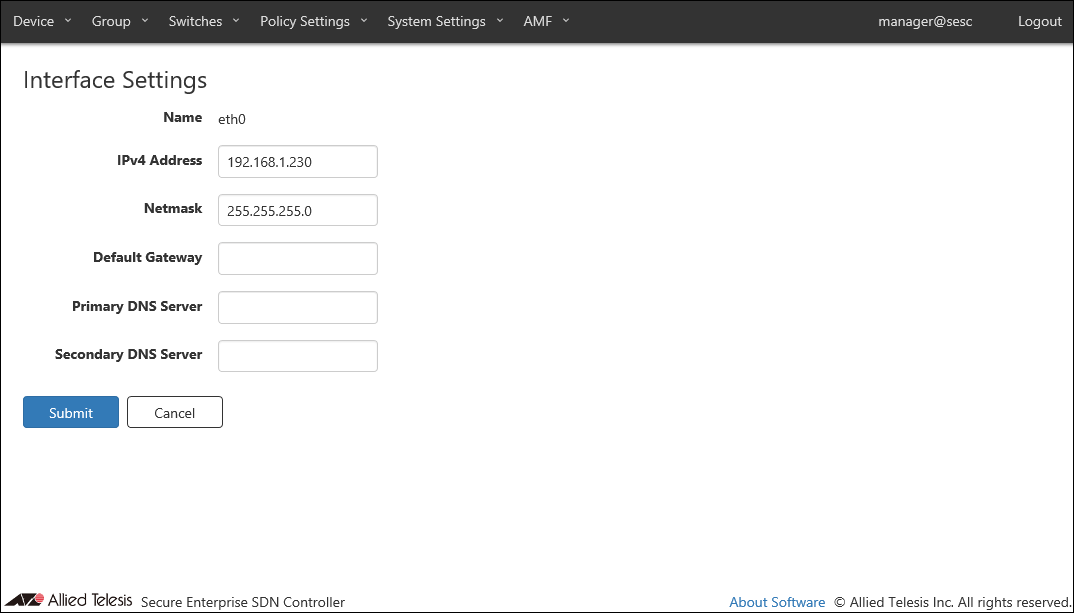Open the AMF menu label

[537, 21]
